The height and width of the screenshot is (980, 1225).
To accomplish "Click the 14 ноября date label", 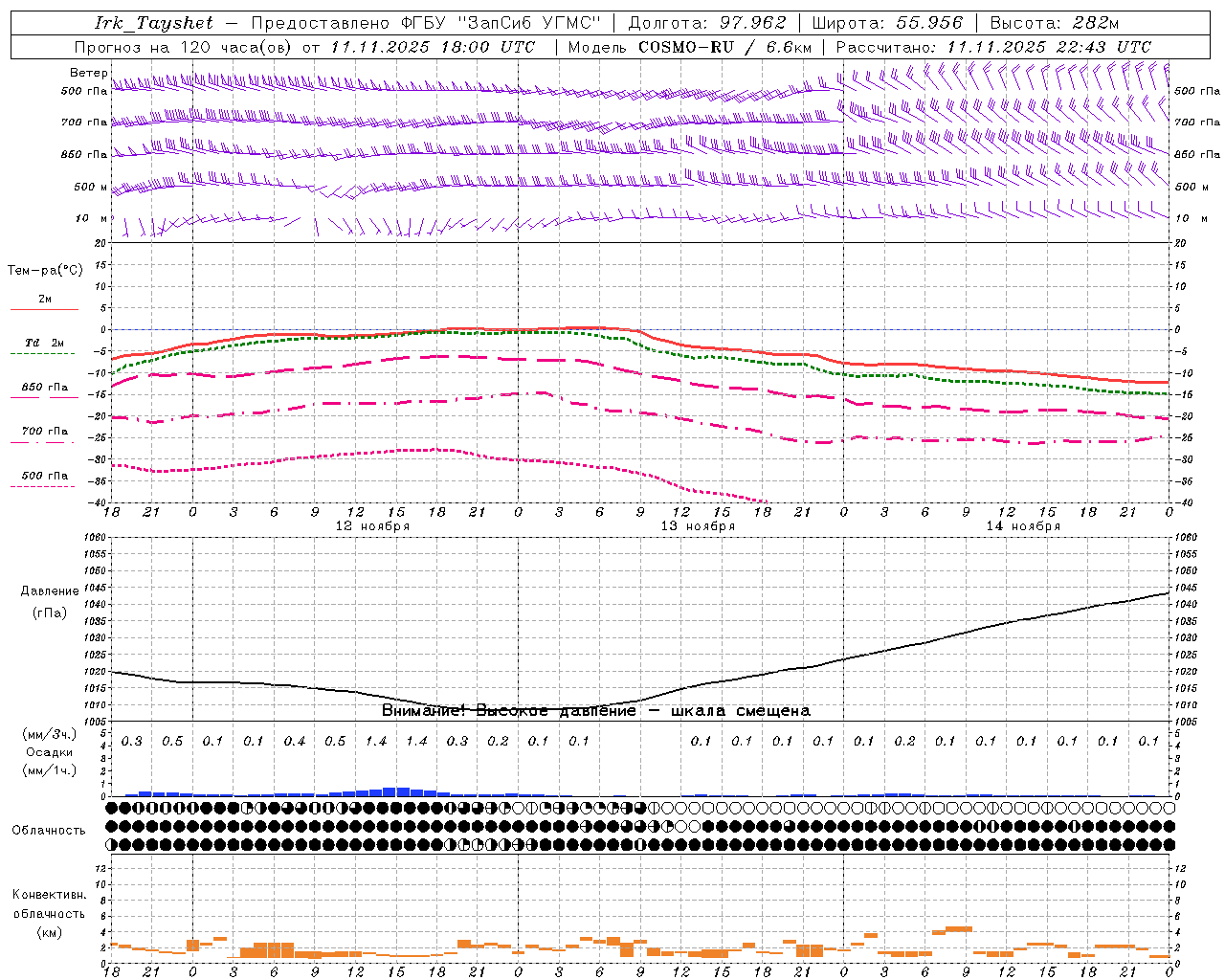I will (1023, 526).
